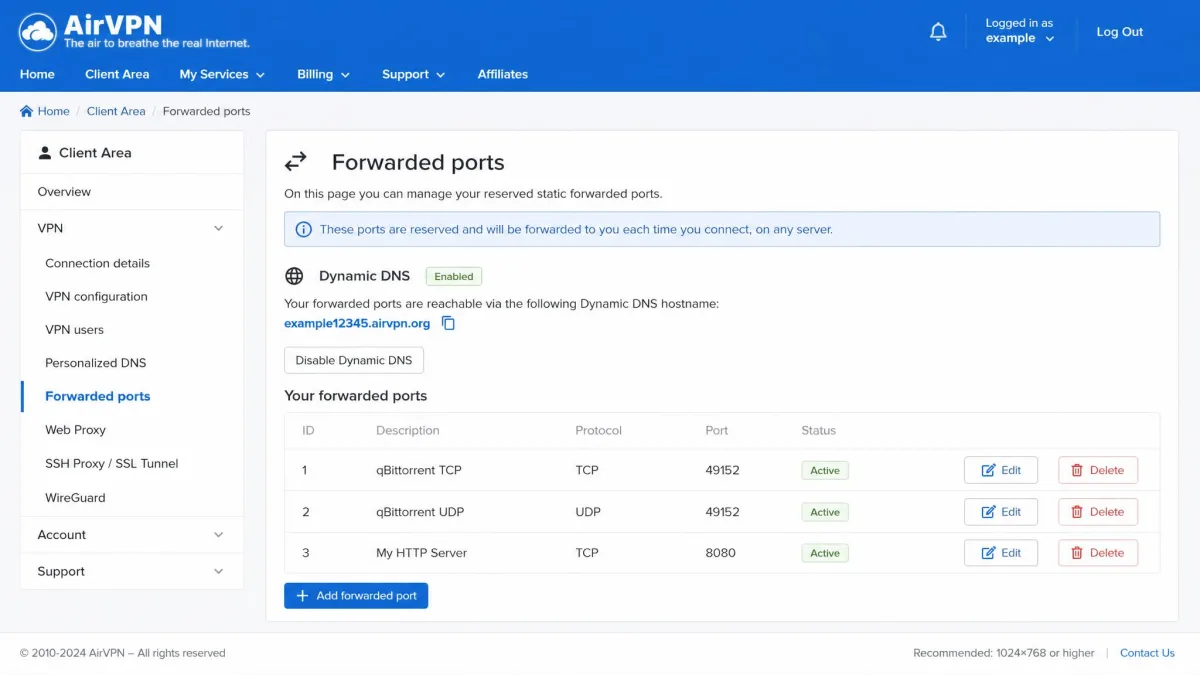Delete the qBittorrent TCP port
The height and width of the screenshot is (675, 1200).
pos(1098,470)
